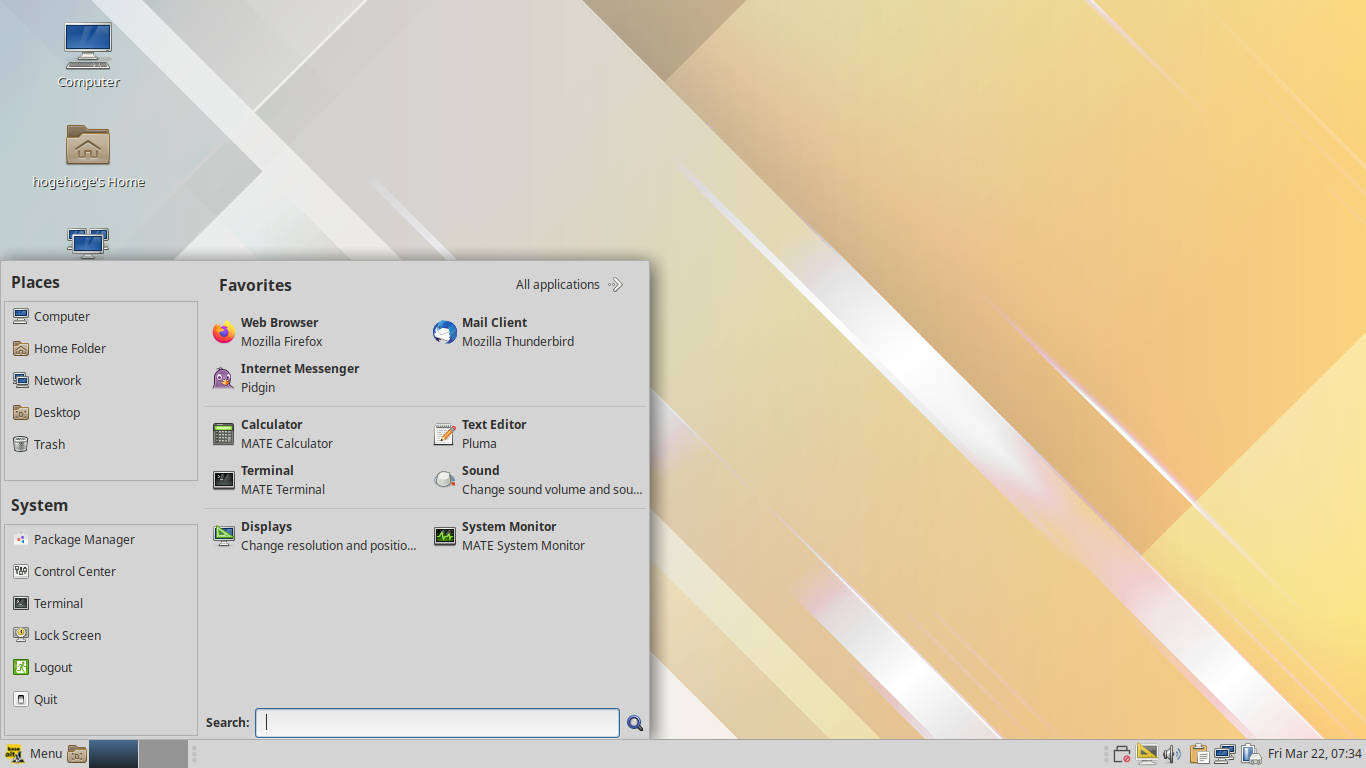Select Logout in System list
Screen dimensions: 1366x768
pos(101,668)
